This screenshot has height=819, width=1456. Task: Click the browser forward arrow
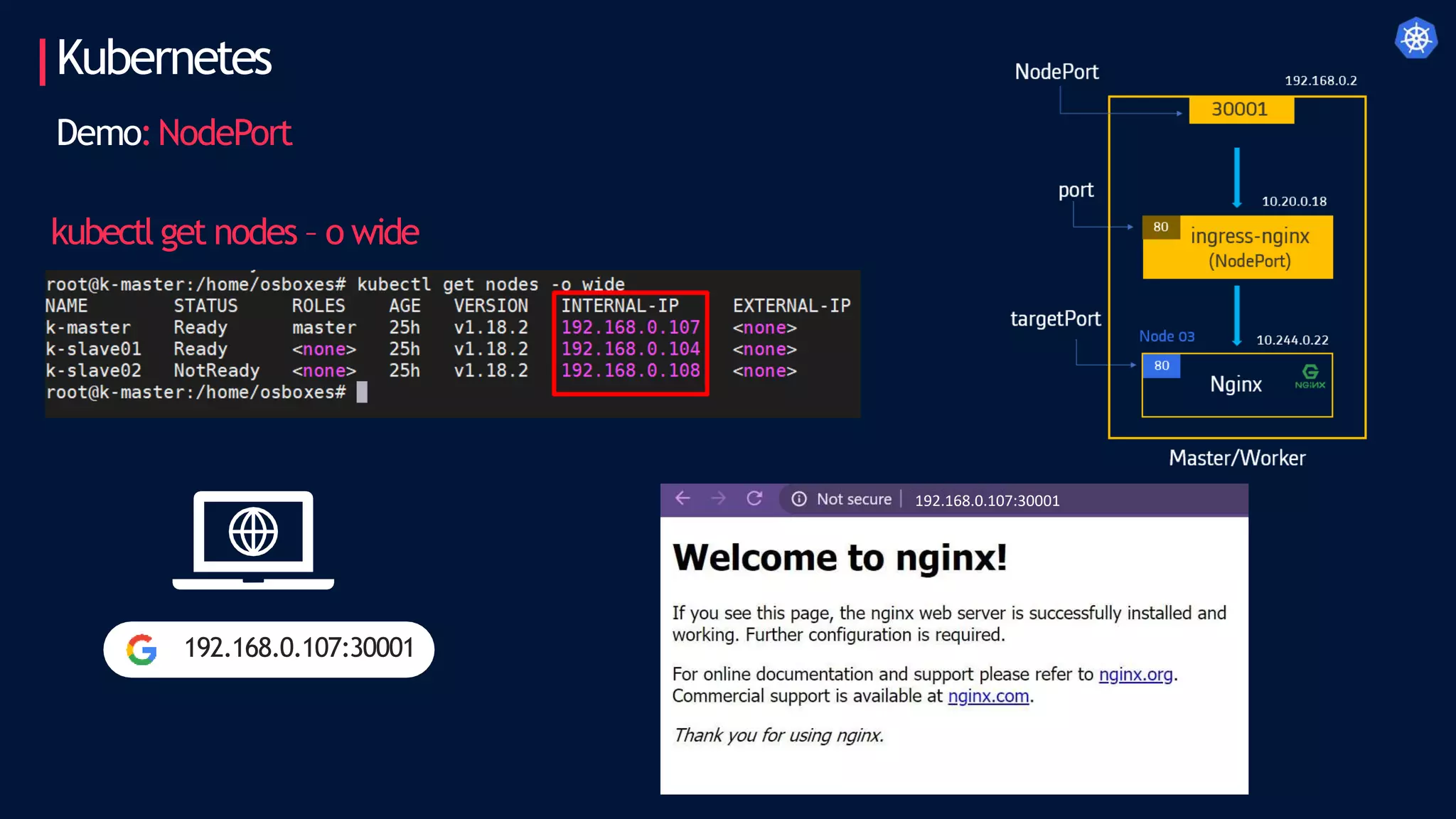coord(719,498)
